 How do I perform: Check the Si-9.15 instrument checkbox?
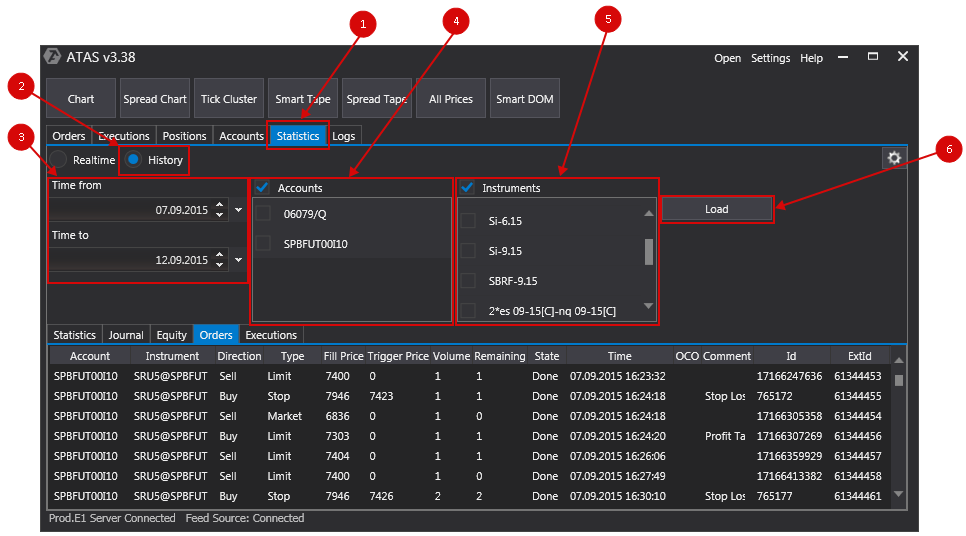(468, 251)
